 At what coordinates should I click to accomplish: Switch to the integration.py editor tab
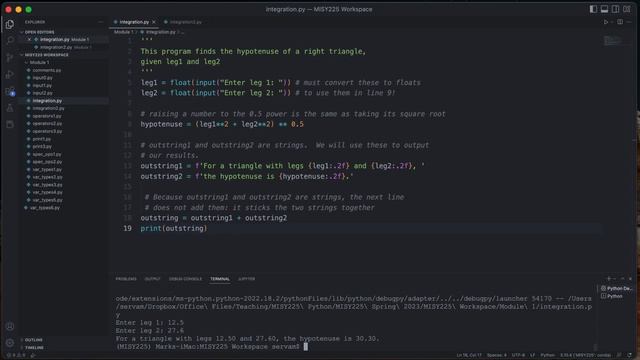134,22
